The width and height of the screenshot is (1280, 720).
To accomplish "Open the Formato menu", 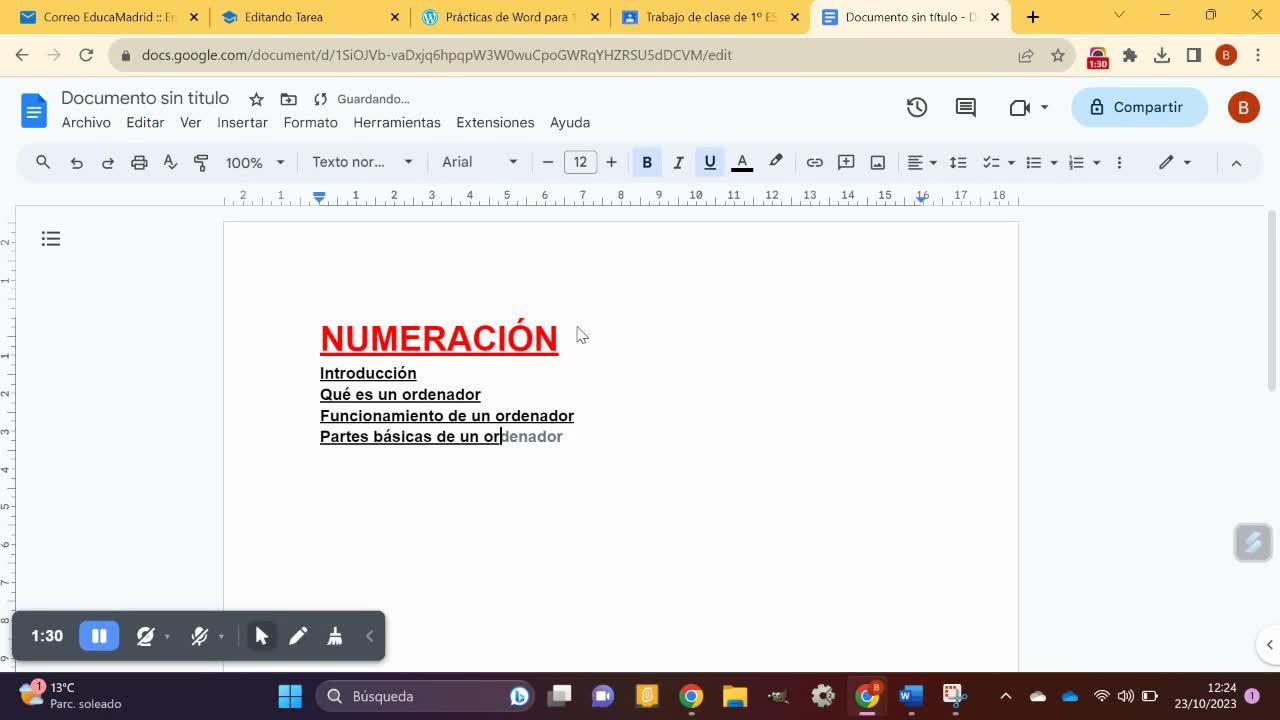I will point(310,122).
